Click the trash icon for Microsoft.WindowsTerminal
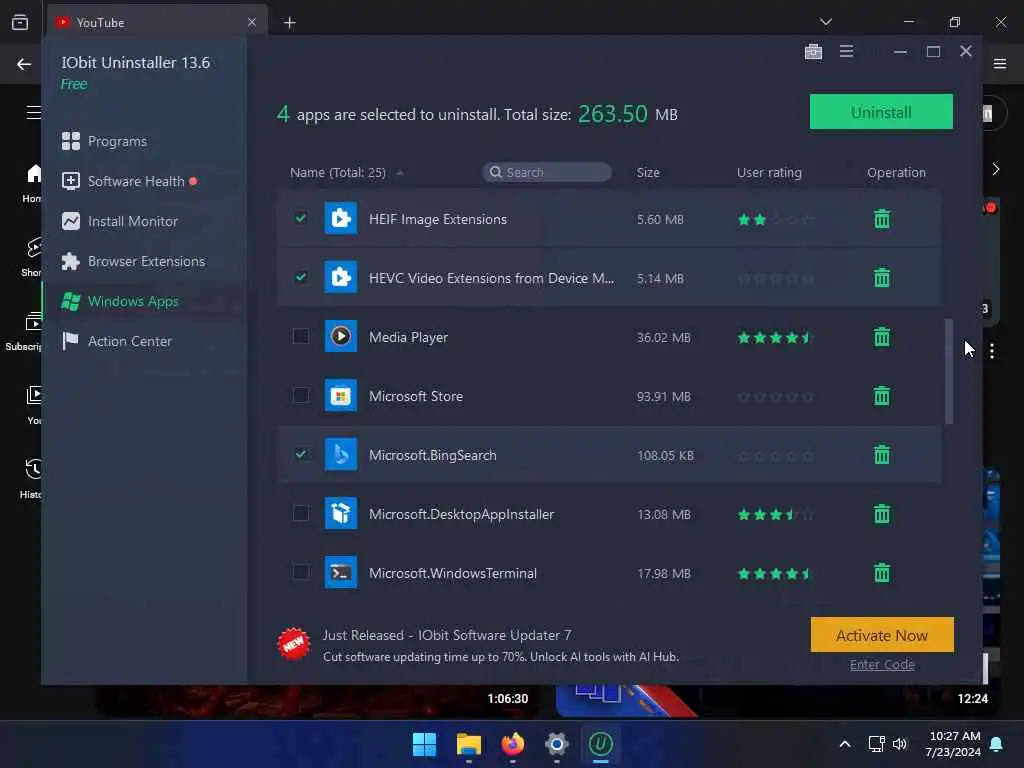Screen dimensions: 1024x768 [882, 573]
